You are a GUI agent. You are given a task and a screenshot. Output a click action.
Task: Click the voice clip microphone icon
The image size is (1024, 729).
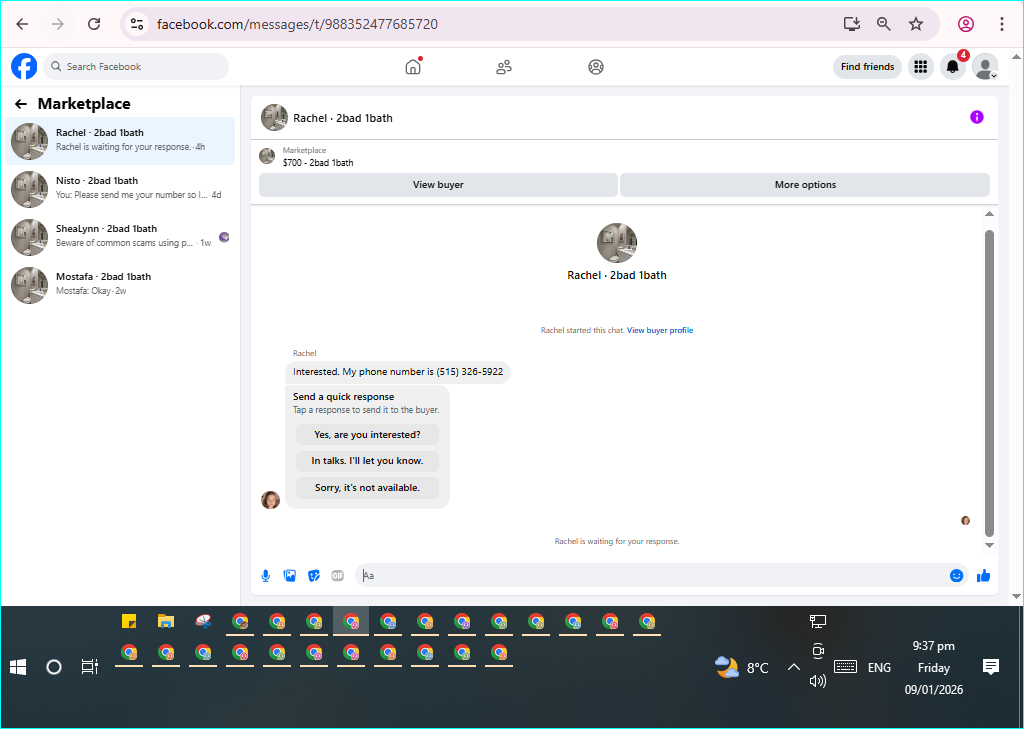[266, 575]
